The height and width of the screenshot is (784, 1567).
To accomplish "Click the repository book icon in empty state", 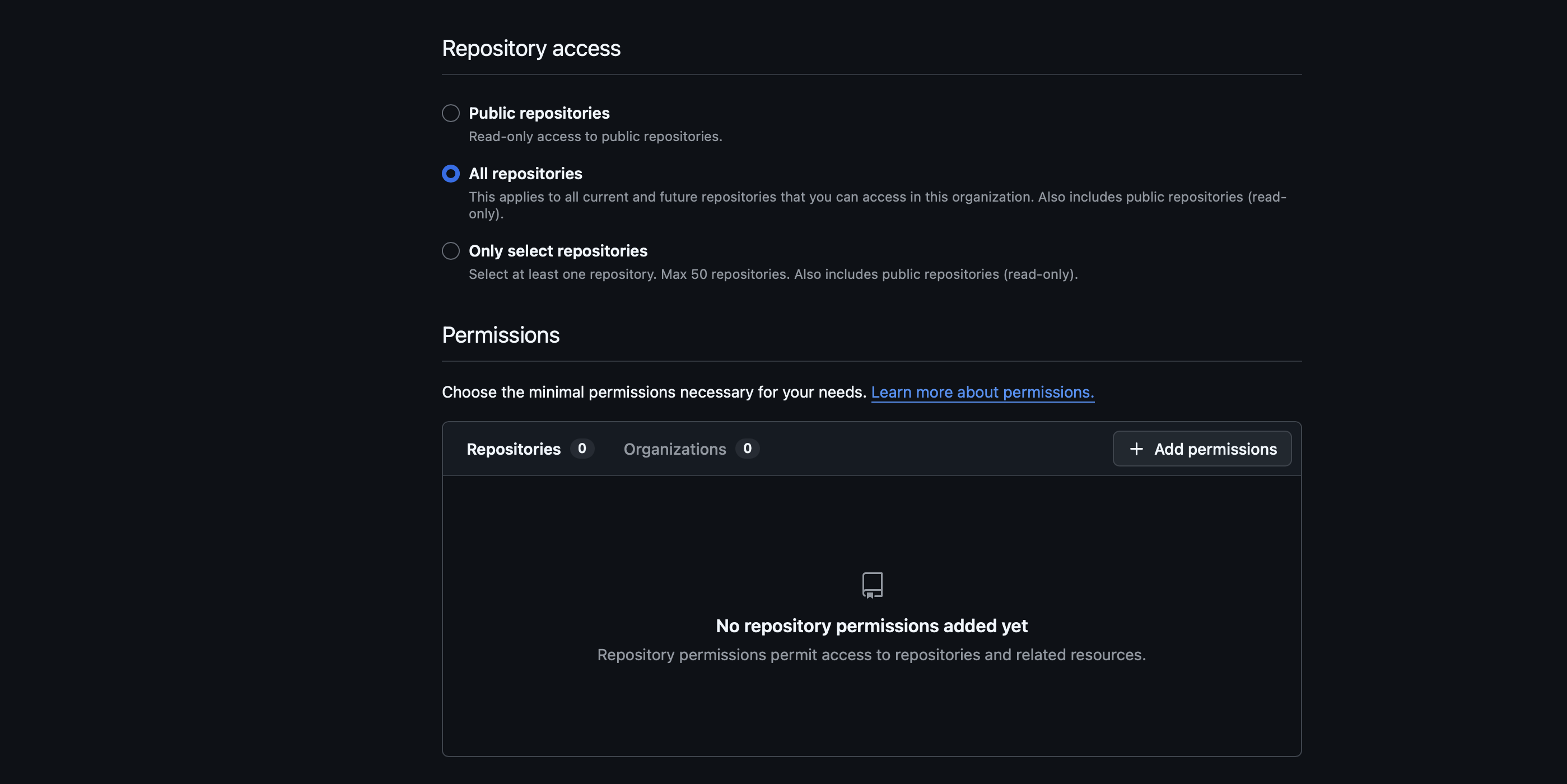I will pyautogui.click(x=871, y=585).
